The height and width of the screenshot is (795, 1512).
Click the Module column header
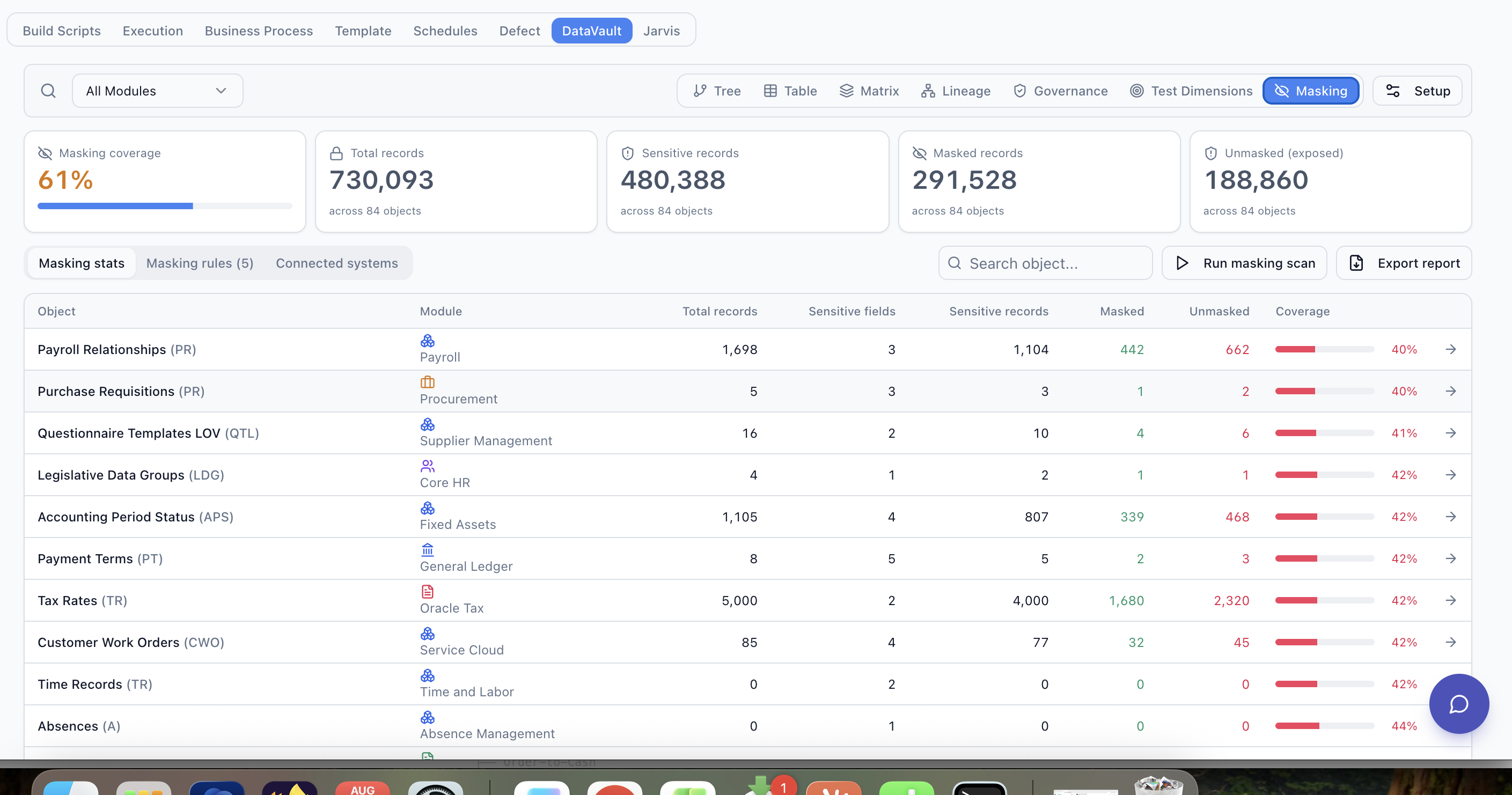pos(441,311)
